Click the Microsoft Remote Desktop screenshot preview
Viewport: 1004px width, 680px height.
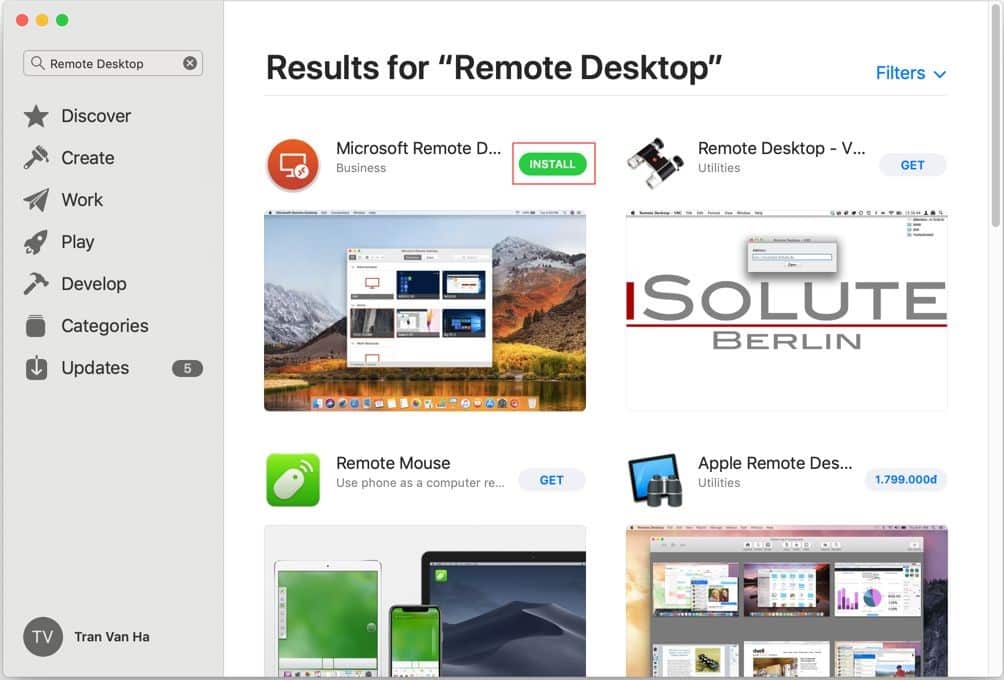tap(425, 311)
